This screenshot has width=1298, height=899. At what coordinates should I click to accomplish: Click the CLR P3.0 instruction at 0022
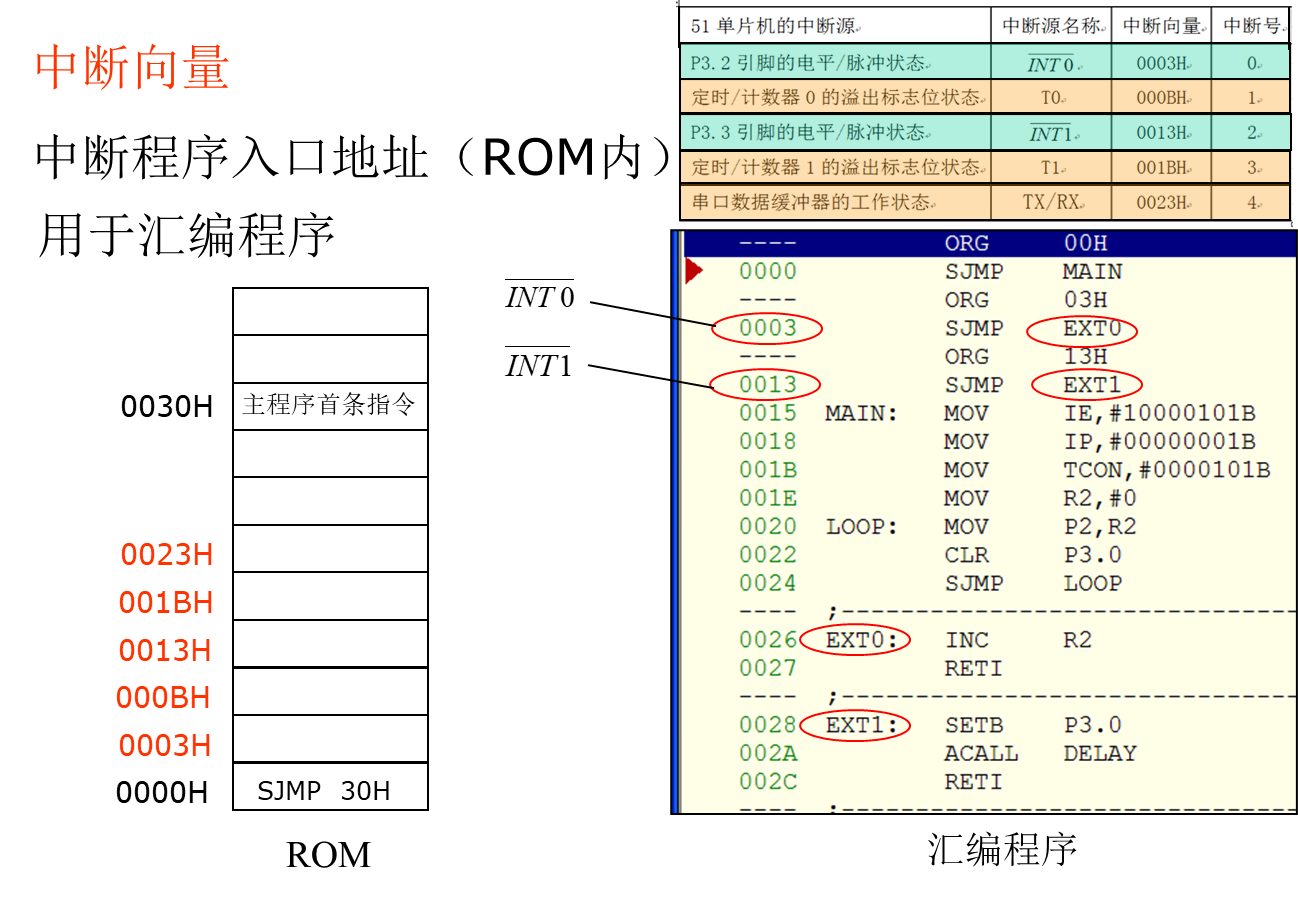pyautogui.click(x=1033, y=555)
